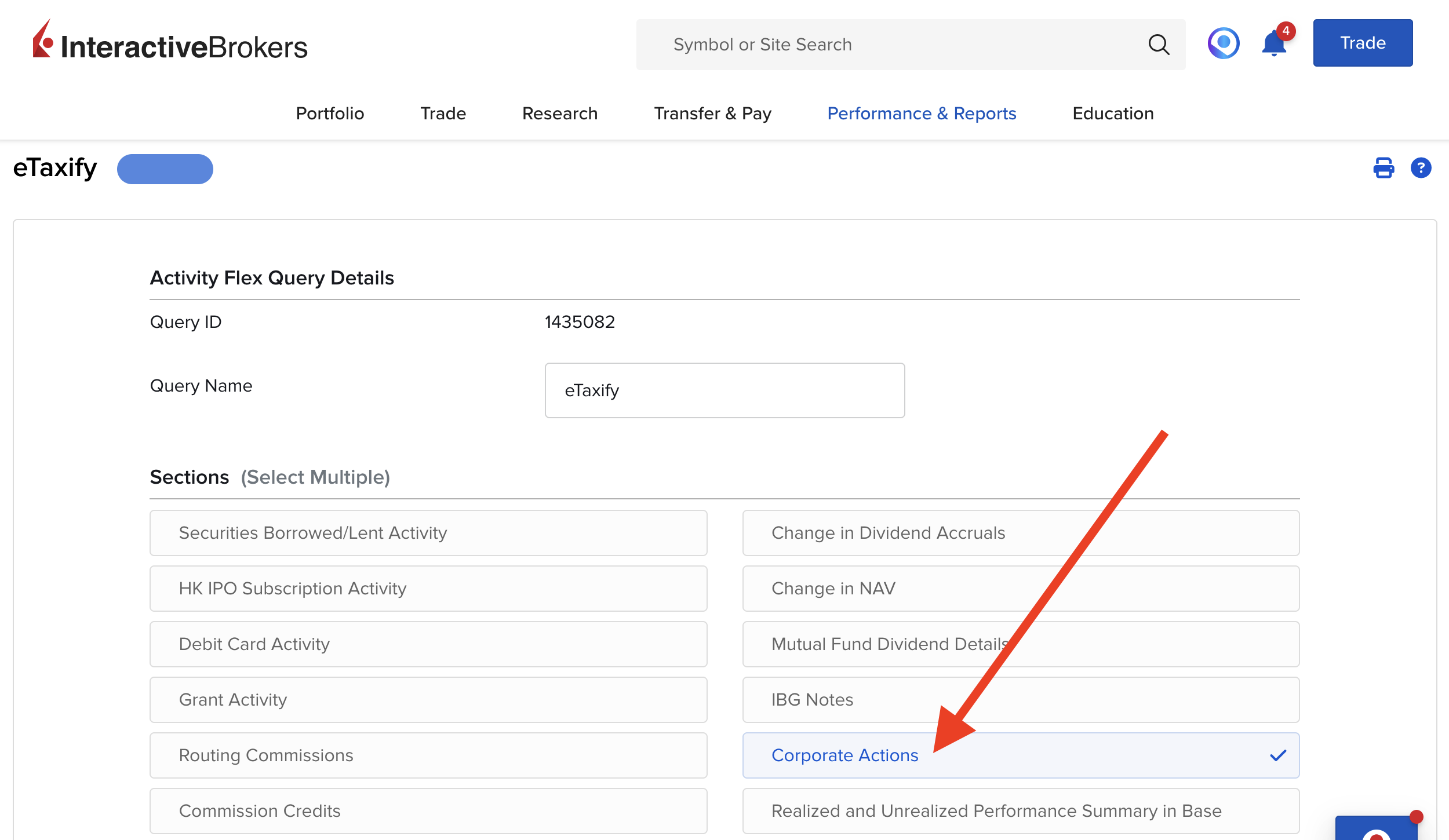The image size is (1449, 840).
Task: Open Performance & Reports menu
Action: tap(922, 114)
